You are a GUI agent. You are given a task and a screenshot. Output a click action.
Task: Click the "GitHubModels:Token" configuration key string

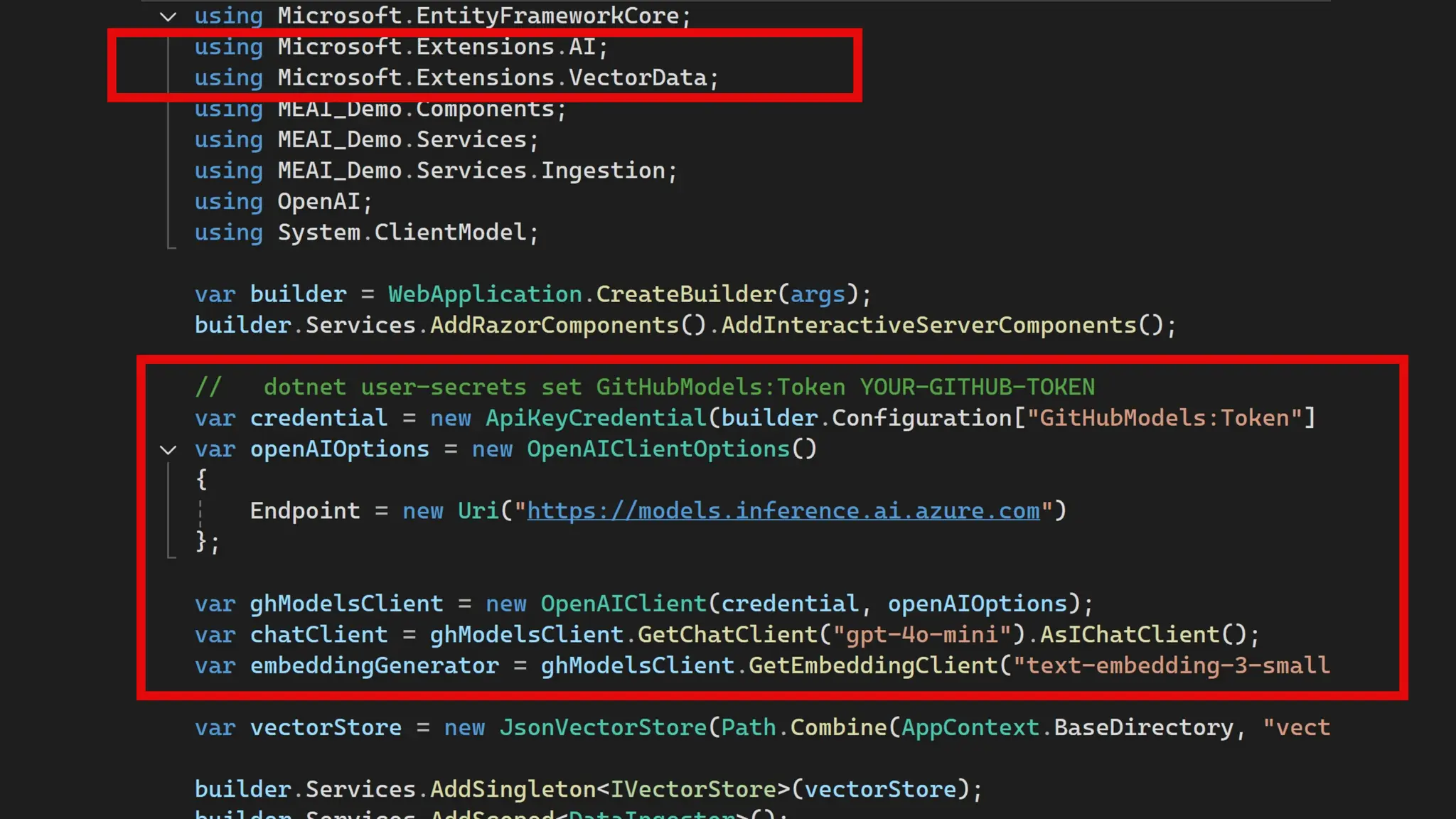[1165, 418]
